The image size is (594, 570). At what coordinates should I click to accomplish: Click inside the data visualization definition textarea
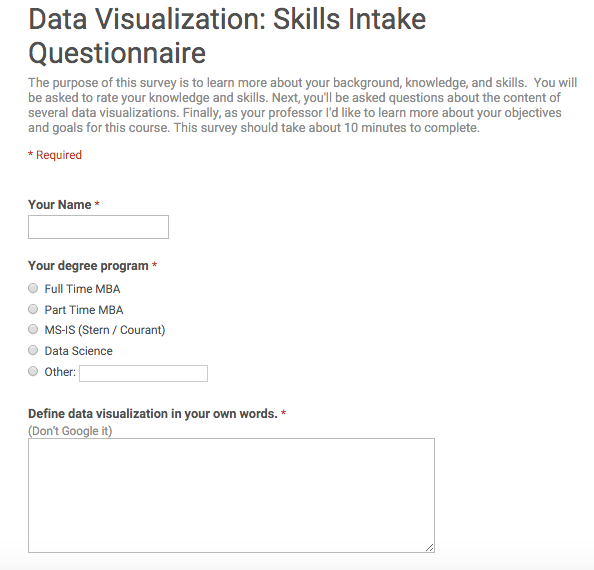click(231, 495)
